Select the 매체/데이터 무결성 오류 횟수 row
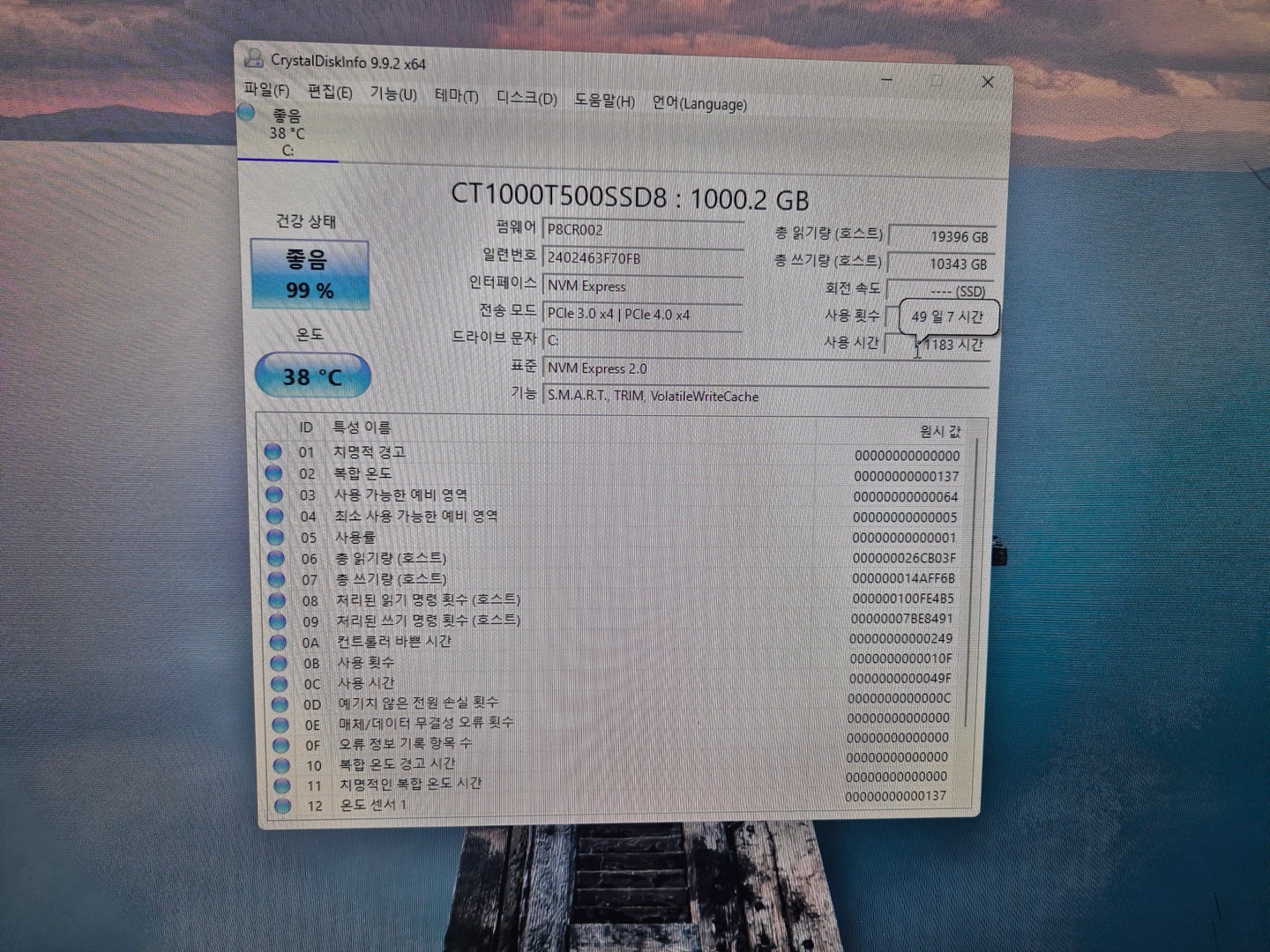The height and width of the screenshot is (952, 1270). 610,723
